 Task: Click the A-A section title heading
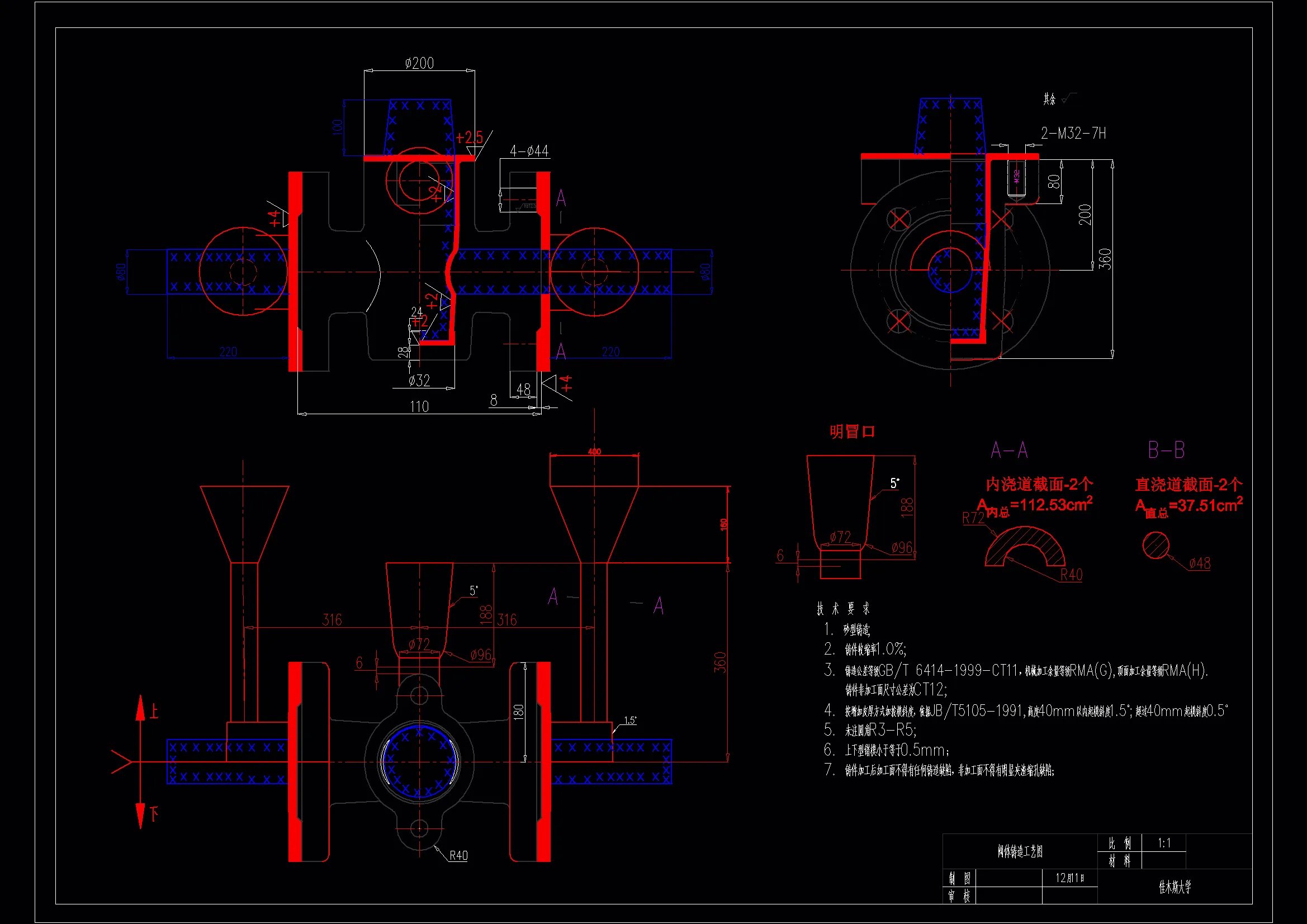pyautogui.click(x=1008, y=451)
